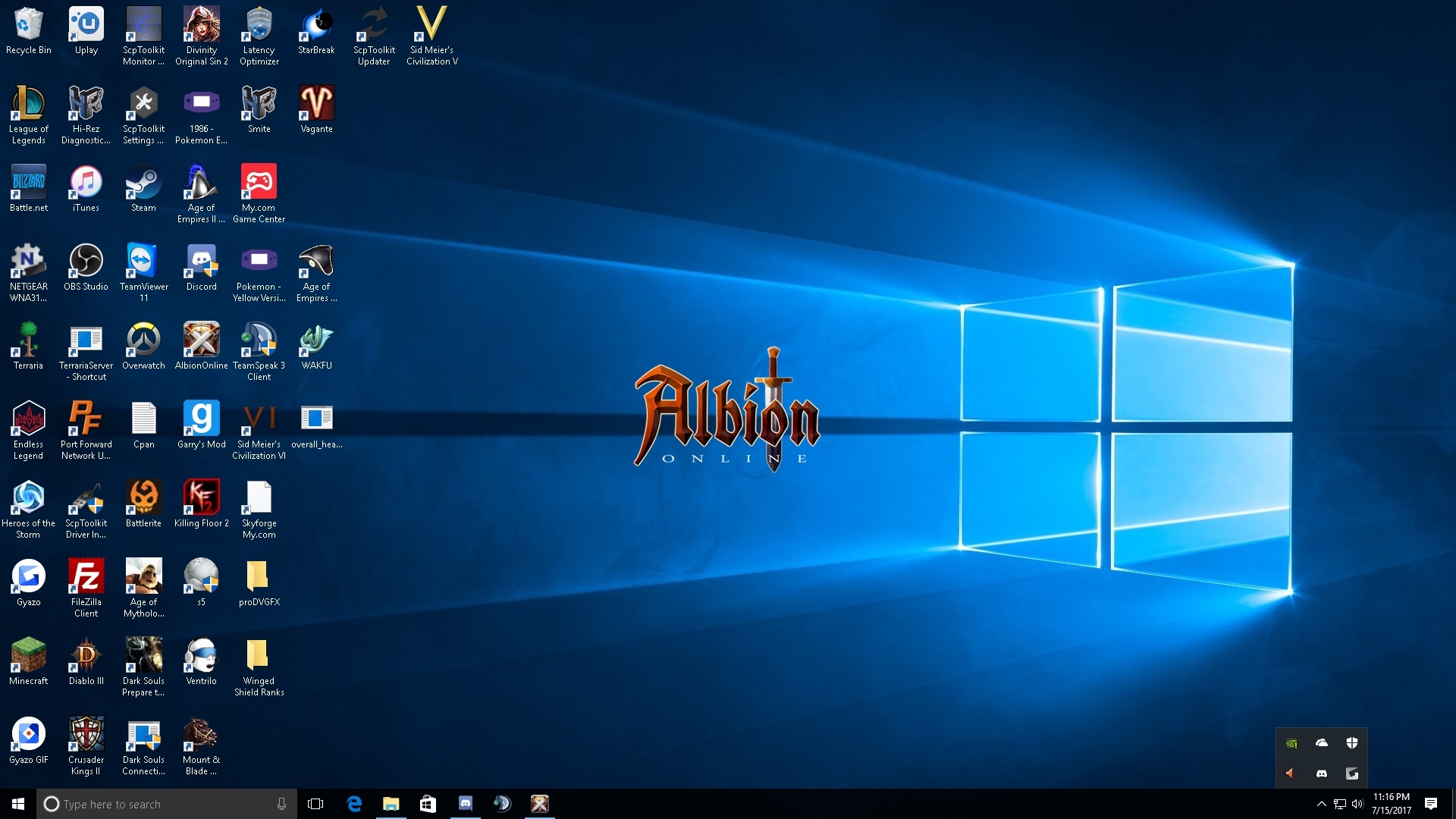Open Windows Defender shield tray icon
This screenshot has height=819, width=1456.
point(1352,743)
